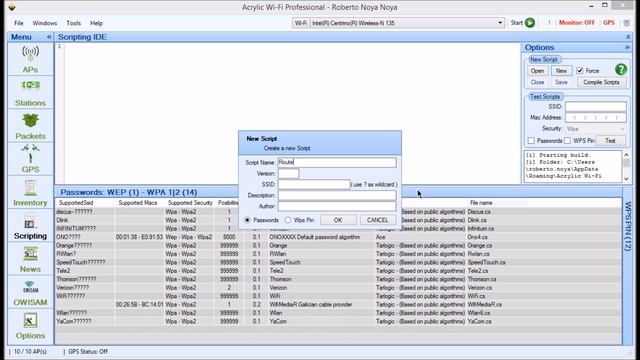Screen dimensions: 640x360
Task: Click the Compile Scripts button
Action: (x=601, y=82)
